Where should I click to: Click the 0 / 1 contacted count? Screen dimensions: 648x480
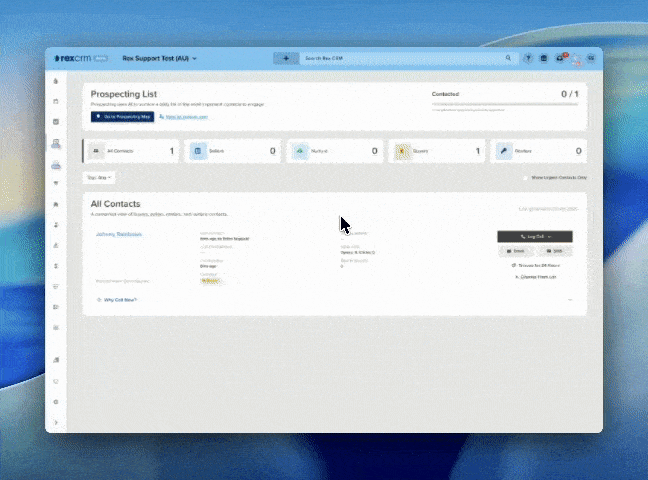[x=569, y=94]
